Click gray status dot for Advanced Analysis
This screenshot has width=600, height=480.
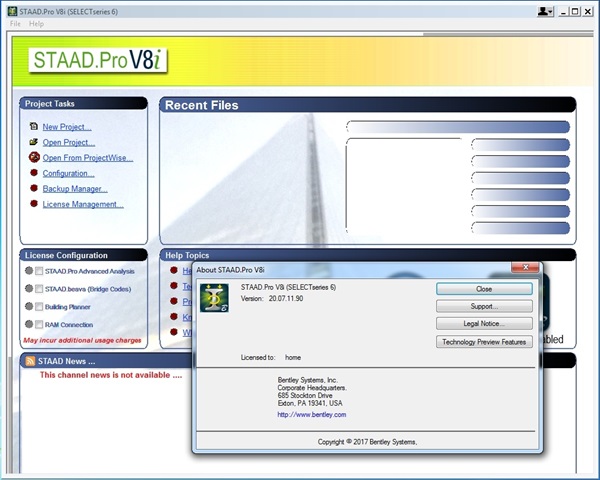(x=29, y=271)
